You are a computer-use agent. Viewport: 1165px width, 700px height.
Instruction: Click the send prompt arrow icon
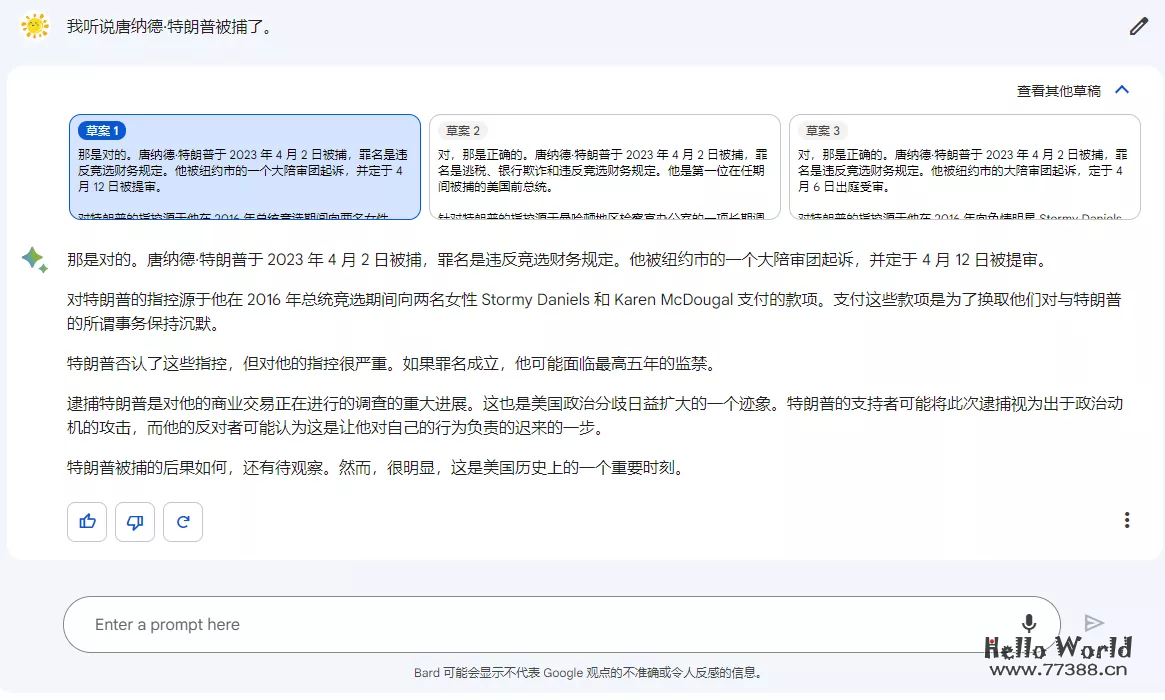click(1093, 623)
